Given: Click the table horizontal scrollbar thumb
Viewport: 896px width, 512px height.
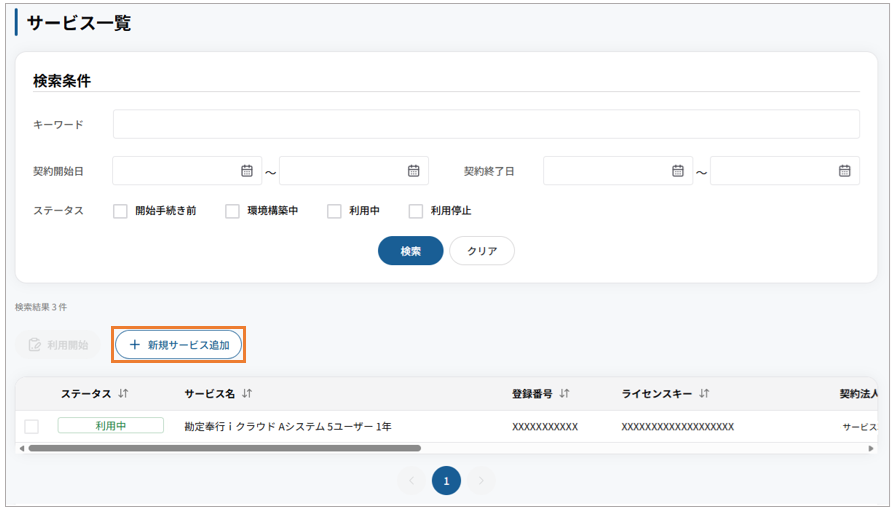Looking at the screenshot, I should pyautogui.click(x=225, y=449).
